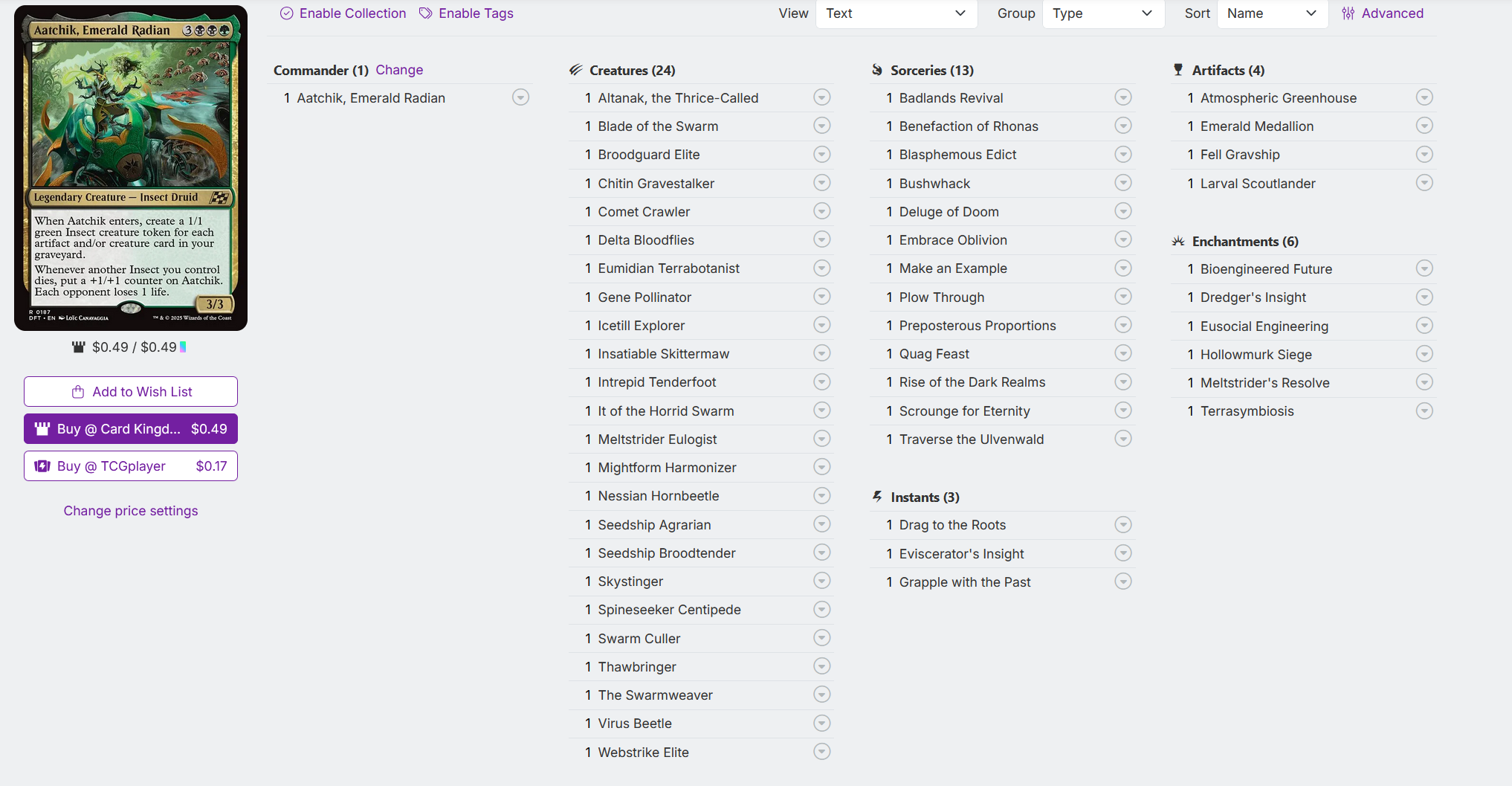Open the Group dropdown showing Type
Viewport: 1512px width, 786px height.
[1103, 13]
